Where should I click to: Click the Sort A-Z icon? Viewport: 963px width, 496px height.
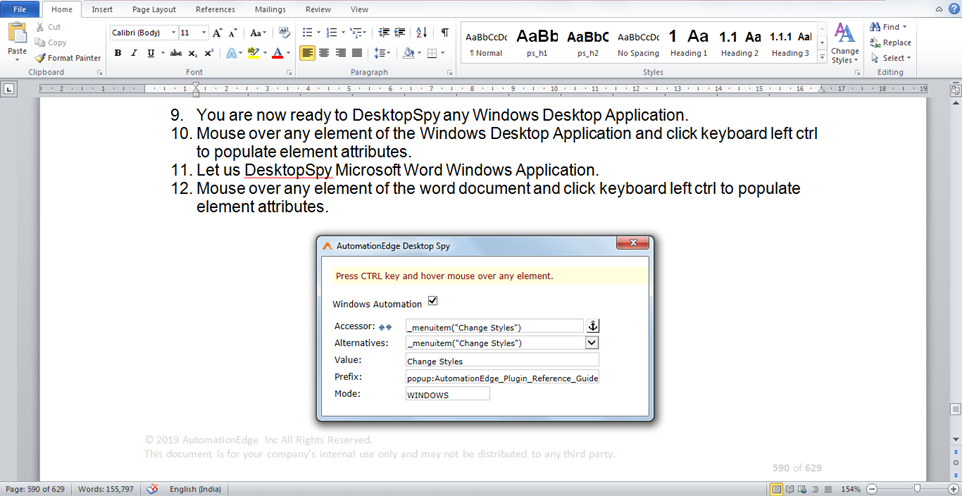(421, 33)
